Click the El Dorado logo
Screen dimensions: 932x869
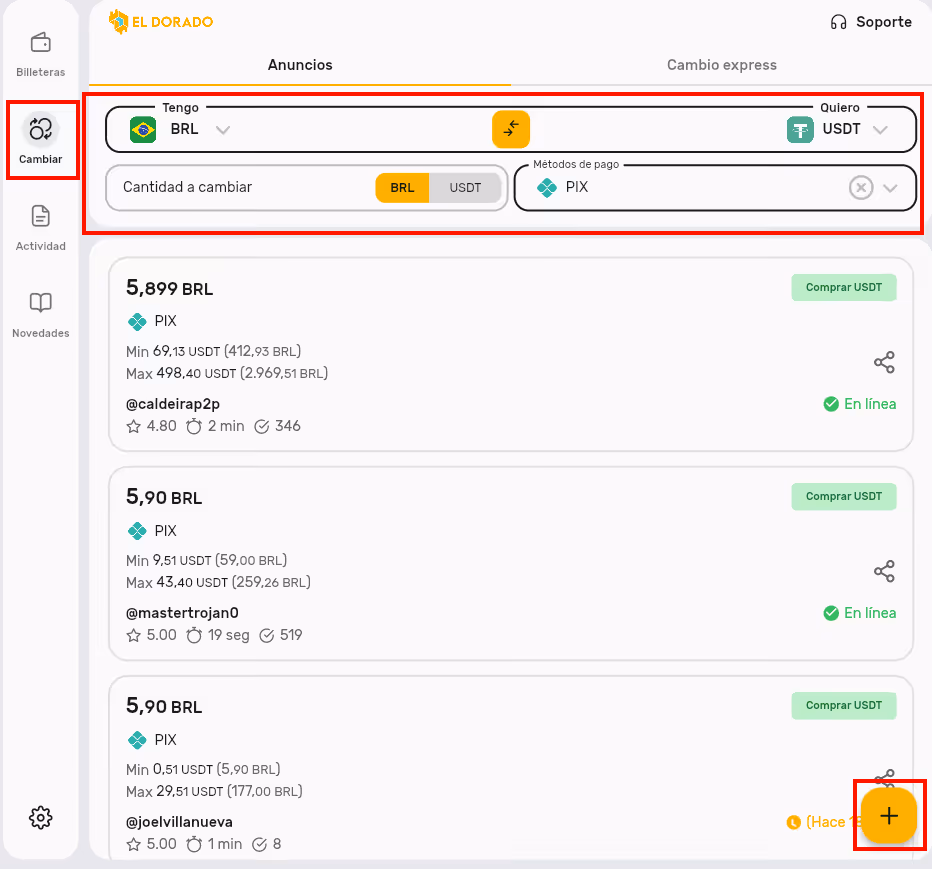[x=160, y=22]
